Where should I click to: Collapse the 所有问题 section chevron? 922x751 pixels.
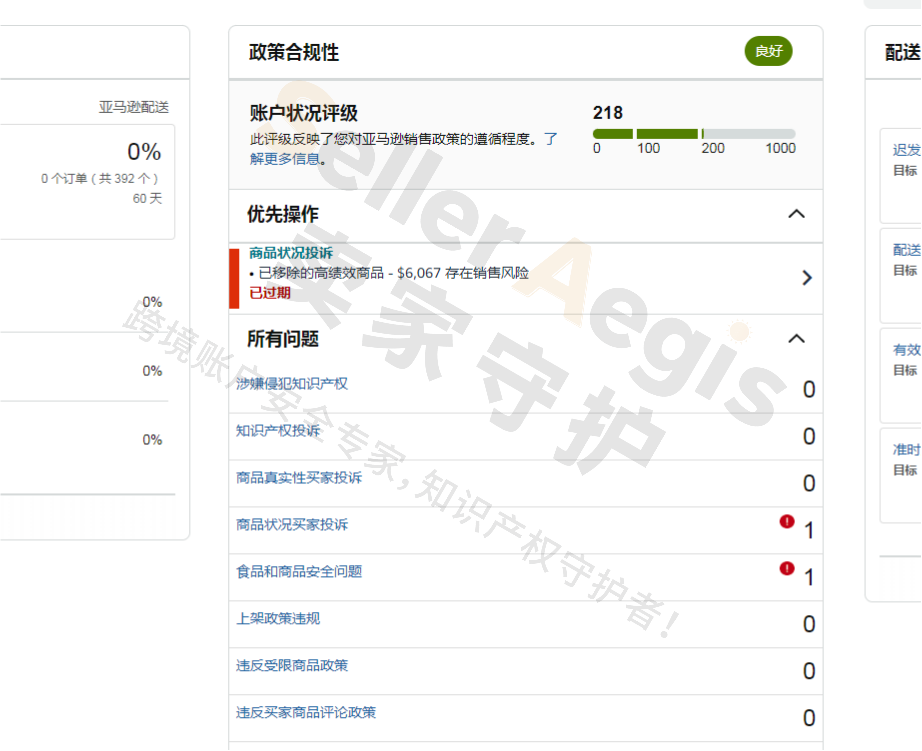(x=796, y=339)
